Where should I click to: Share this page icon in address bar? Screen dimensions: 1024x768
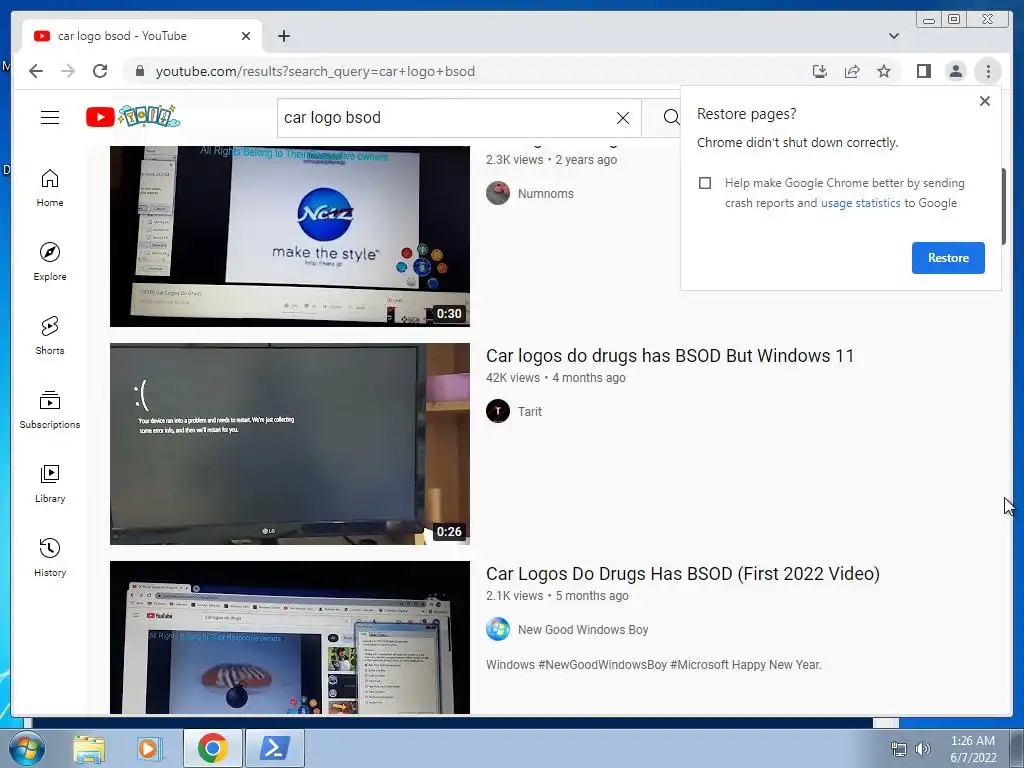click(x=852, y=71)
